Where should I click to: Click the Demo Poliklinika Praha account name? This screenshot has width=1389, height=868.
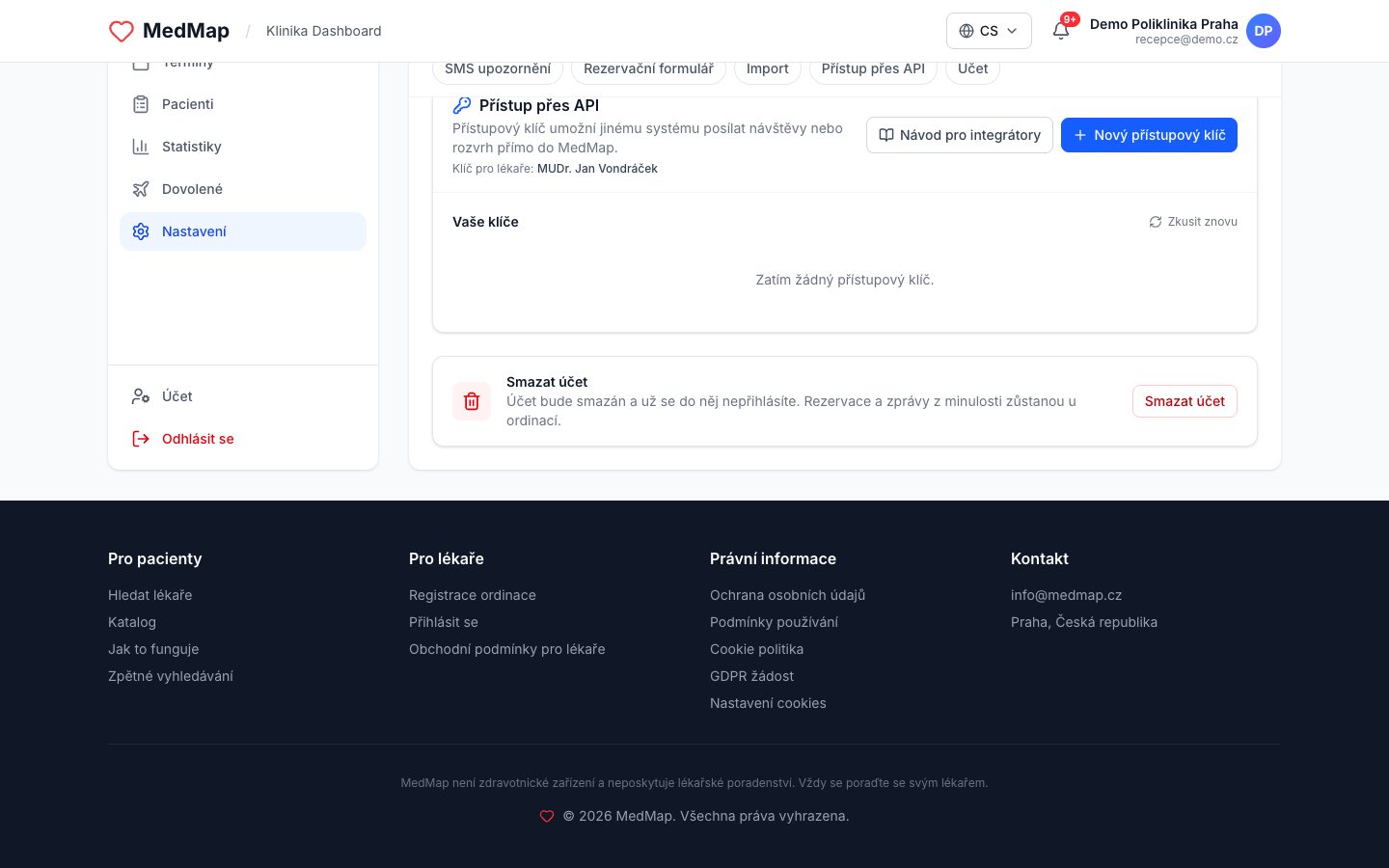point(1164,24)
